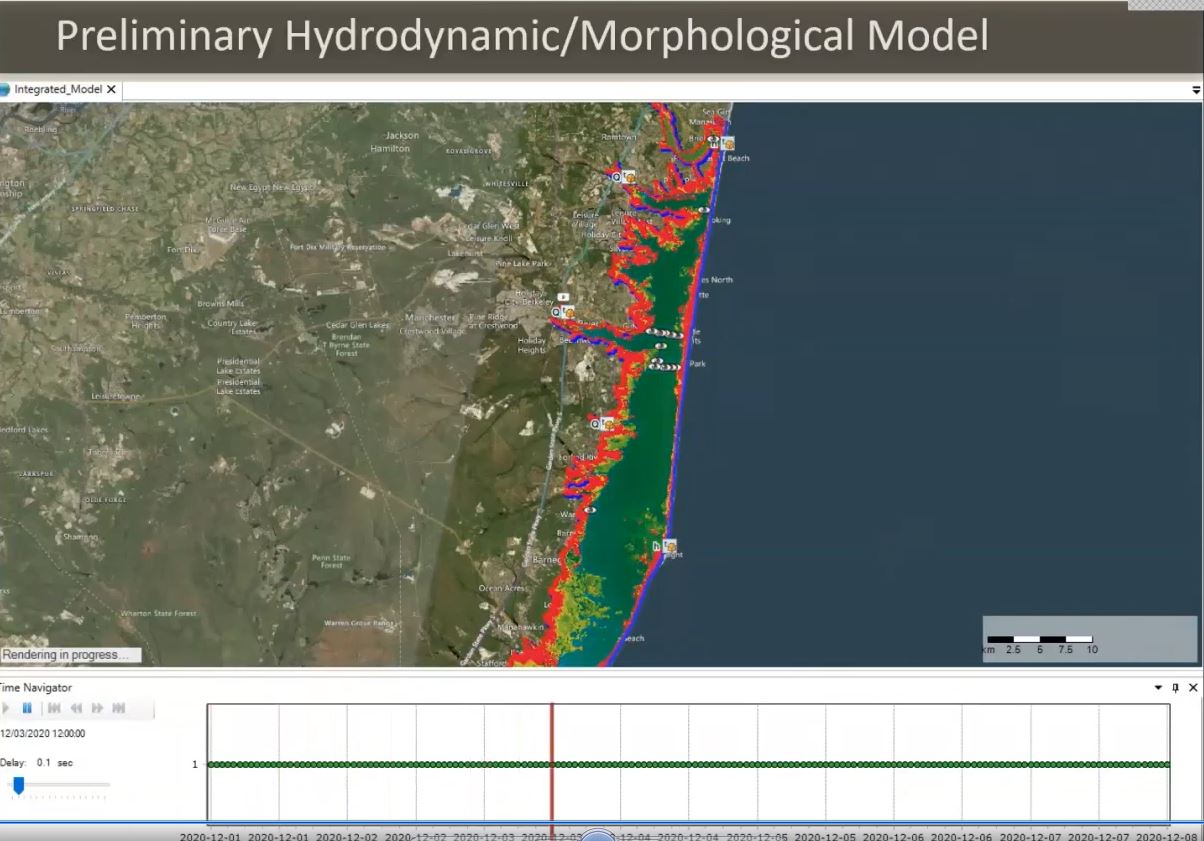This screenshot has height=841, width=1204.
Task: Pause the Time Navigator animation
Action: click(x=27, y=708)
